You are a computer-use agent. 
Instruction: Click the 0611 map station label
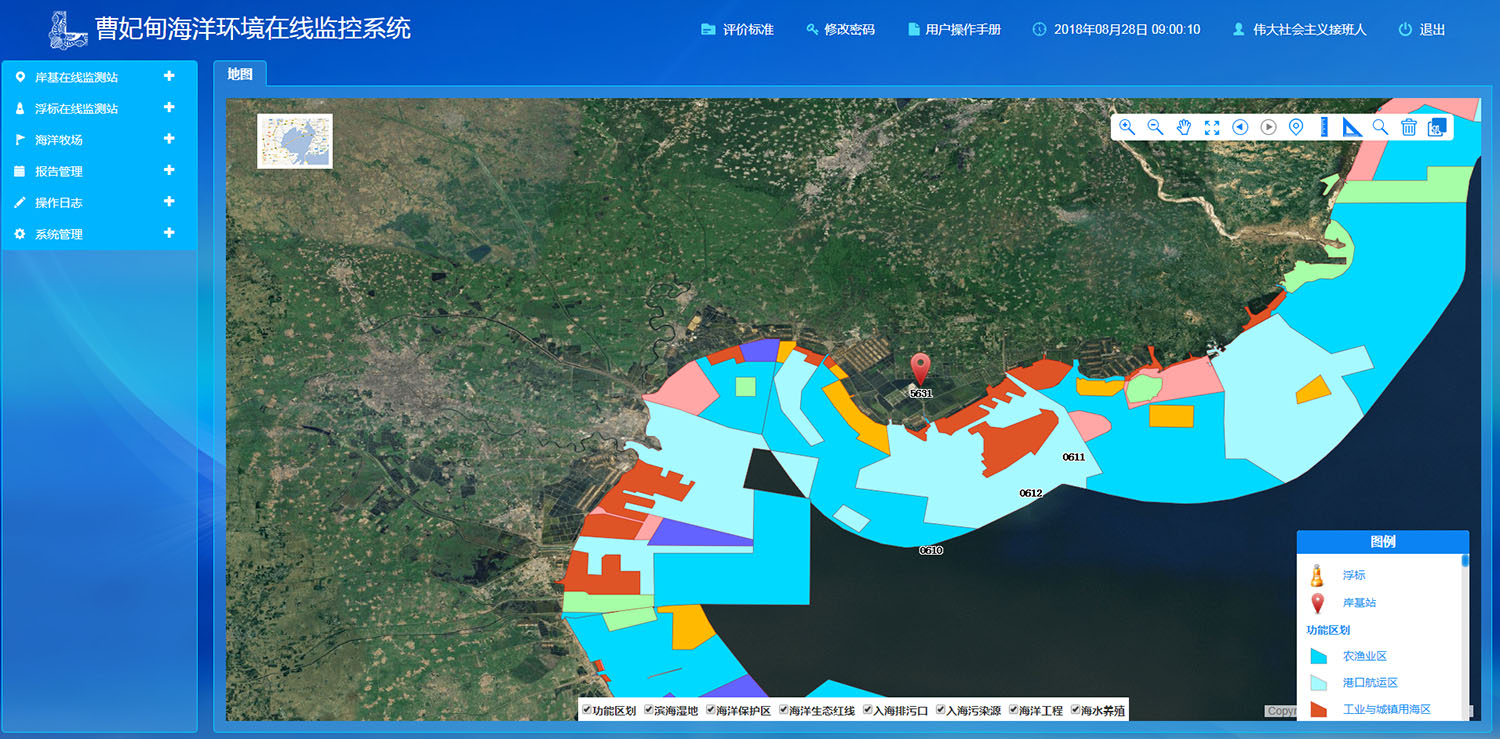coord(1074,457)
